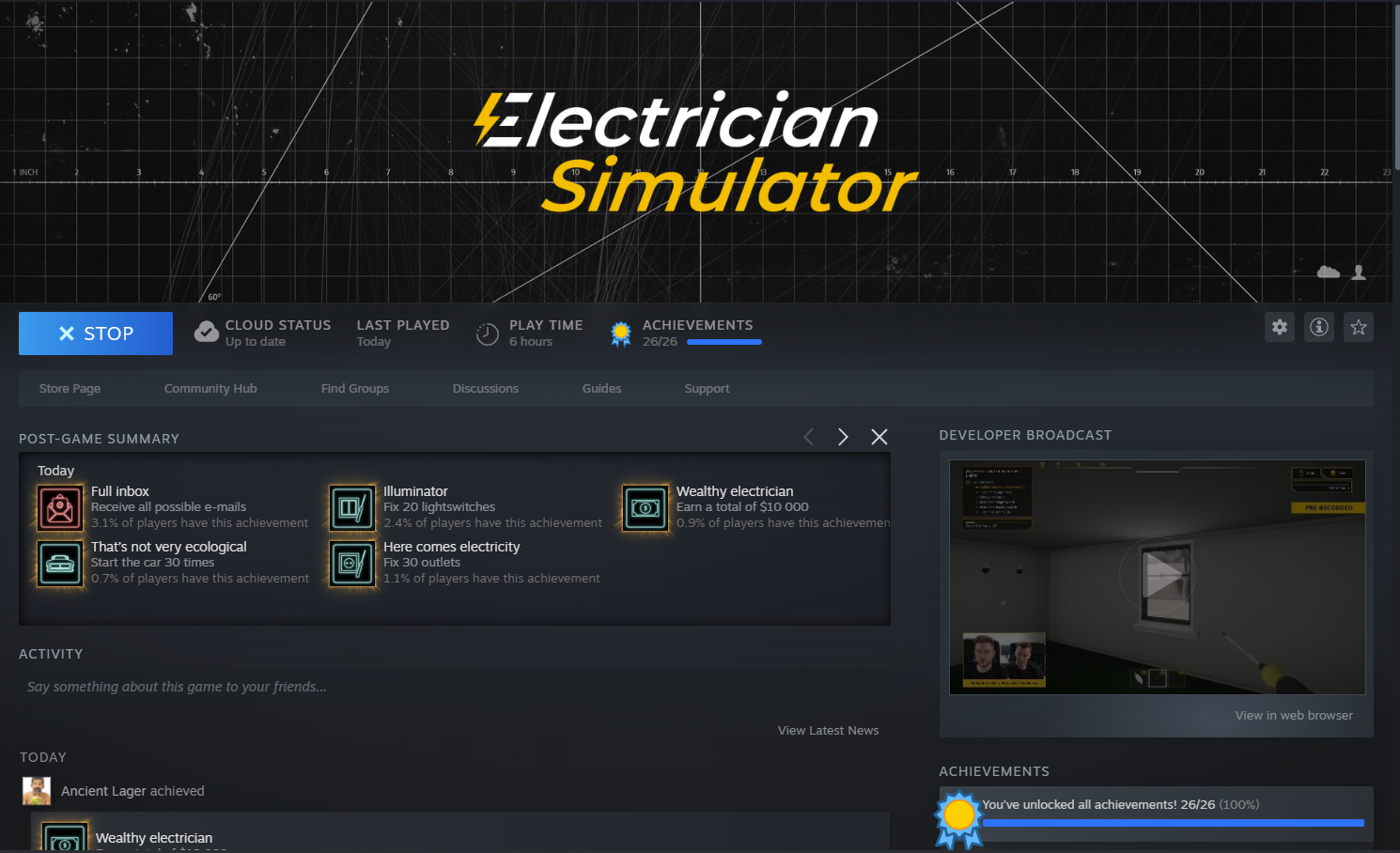Screen dimensions: 1400x853
Task: Click the Illuminator achievement icon
Action: [x=352, y=508]
